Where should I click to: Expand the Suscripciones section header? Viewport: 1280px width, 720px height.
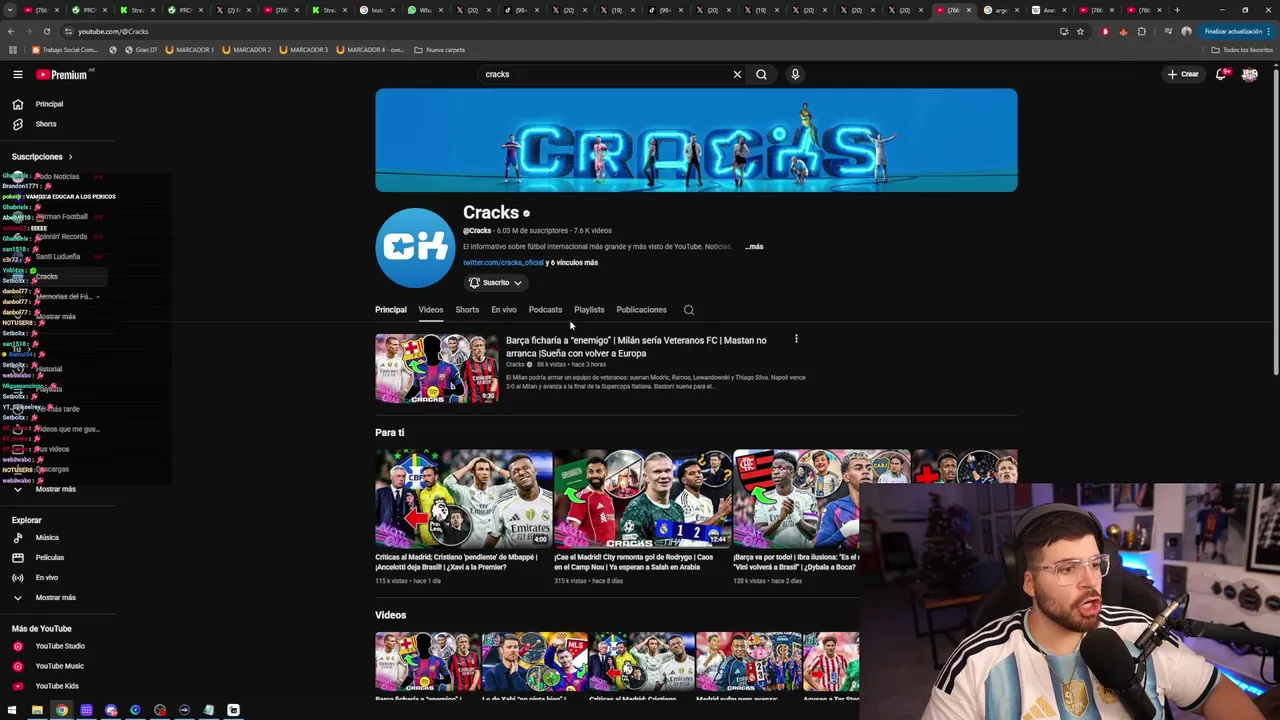[x=42, y=157]
